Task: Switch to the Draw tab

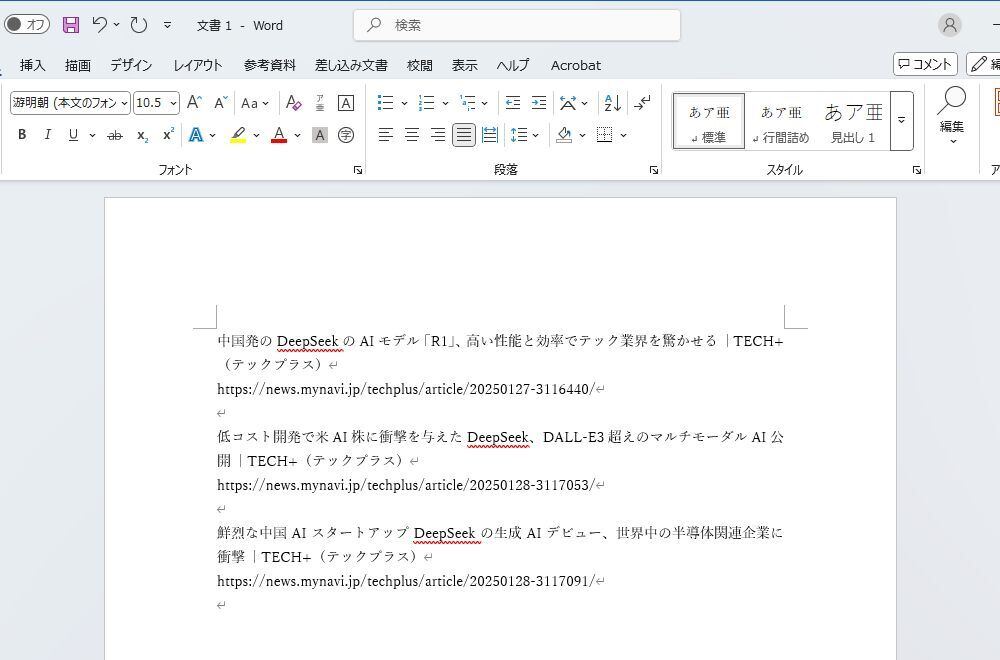Action: pyautogui.click(x=78, y=65)
